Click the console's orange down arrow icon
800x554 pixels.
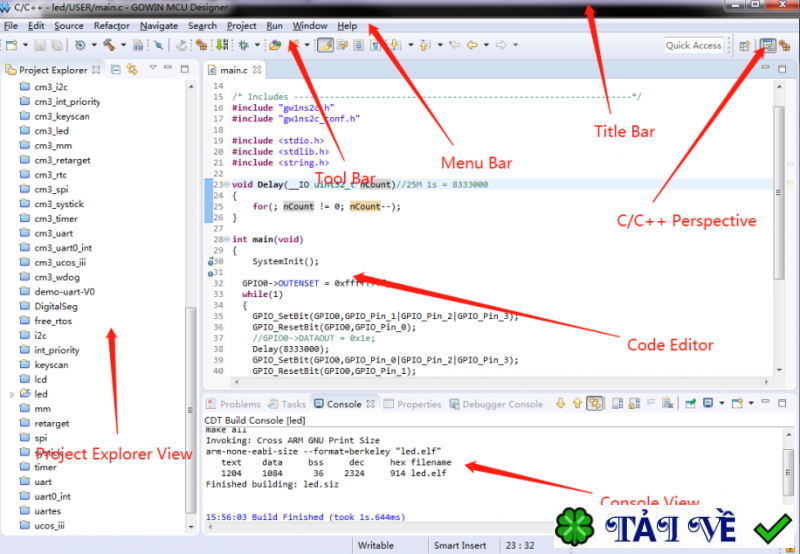coord(560,404)
